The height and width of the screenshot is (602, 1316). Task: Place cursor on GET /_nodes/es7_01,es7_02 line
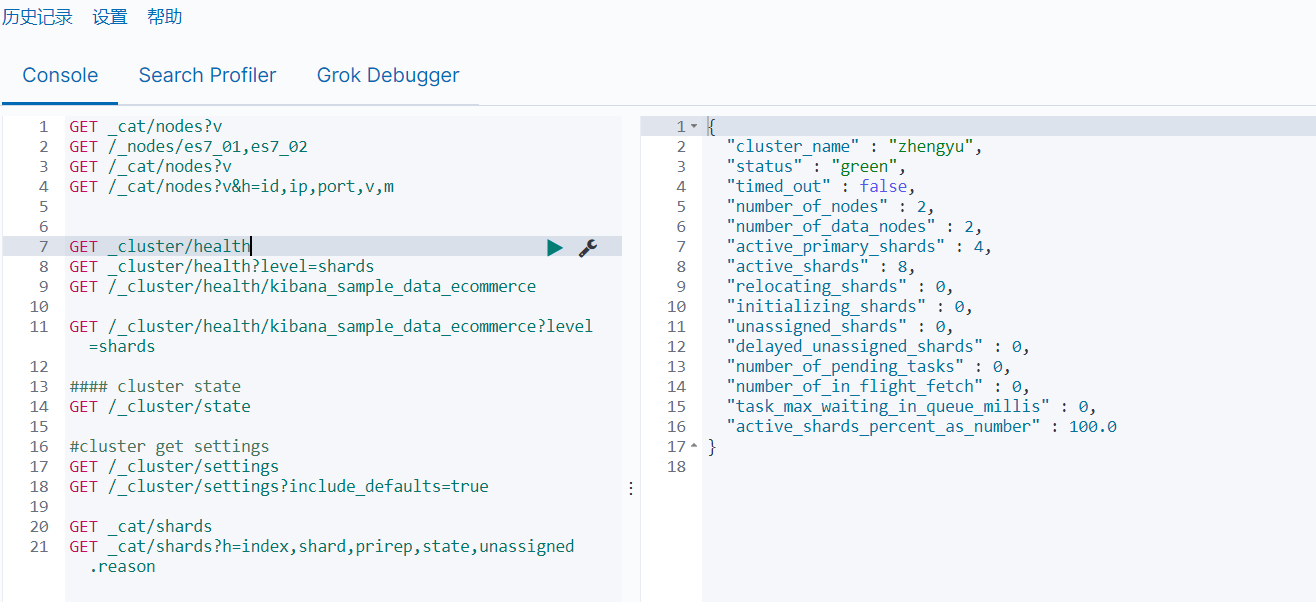[188, 147]
